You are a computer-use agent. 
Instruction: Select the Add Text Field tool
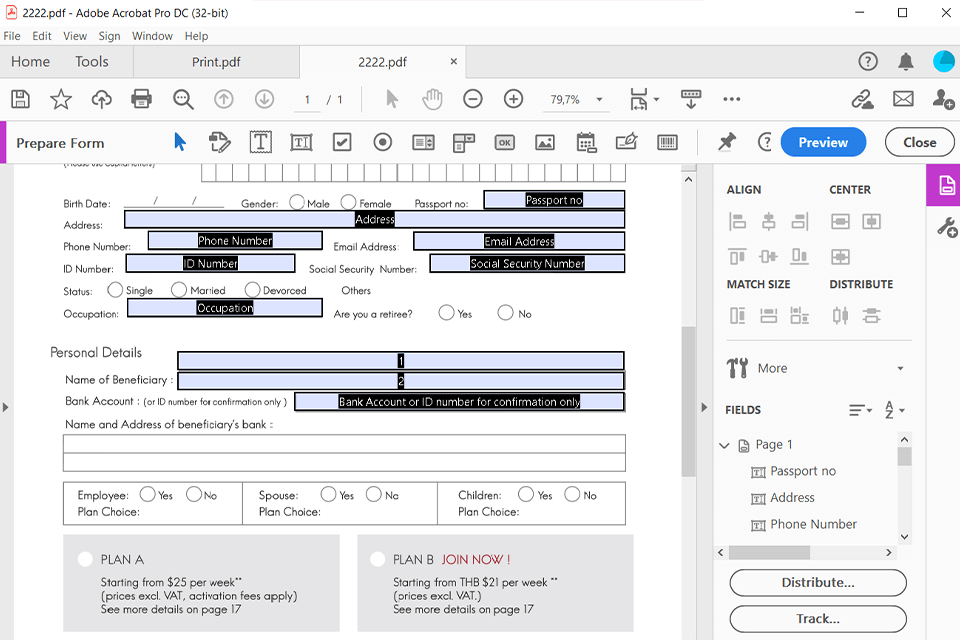301,143
